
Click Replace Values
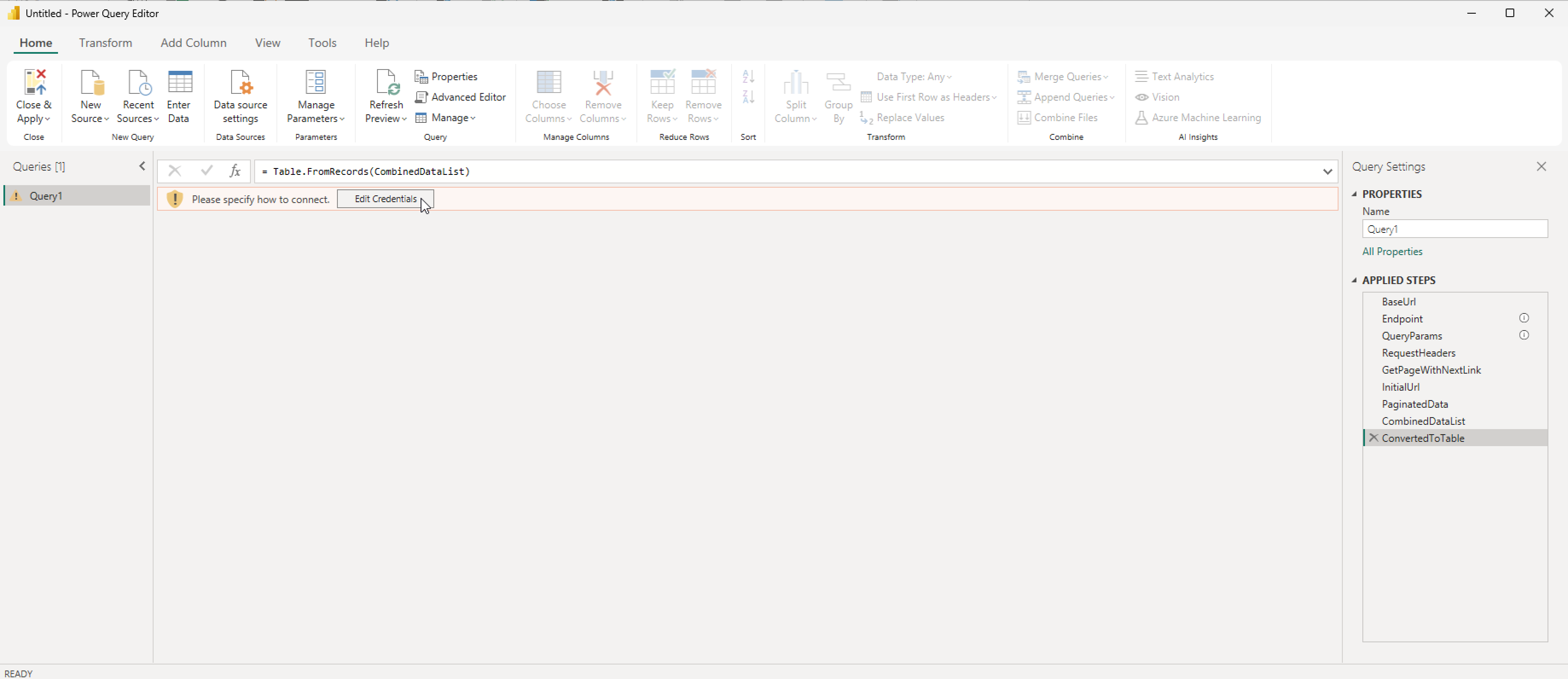coord(902,118)
